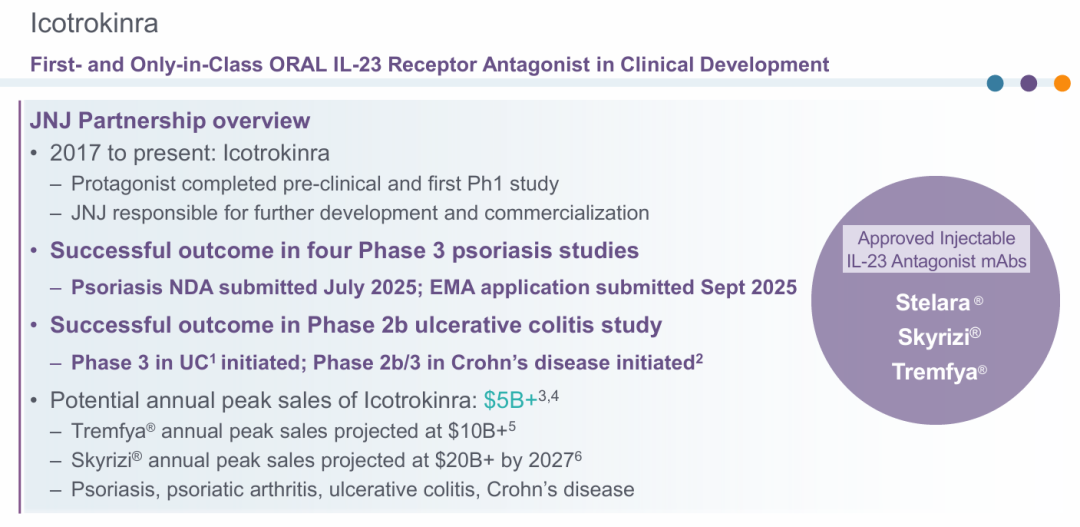Click the Tremfya annual peak sales $10B+ line
Image resolution: width=1080 pixels, height=527 pixels.
[293, 431]
